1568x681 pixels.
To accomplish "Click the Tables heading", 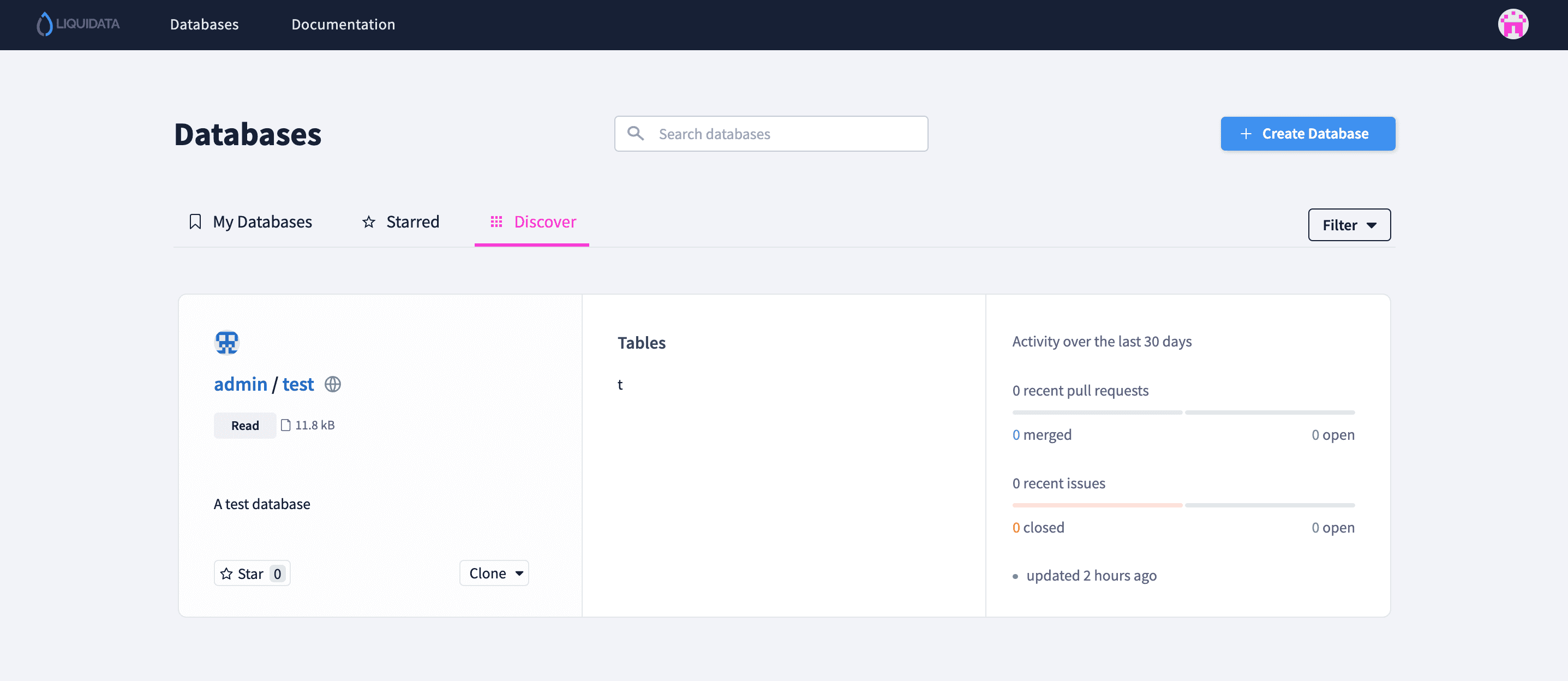I will (x=642, y=343).
